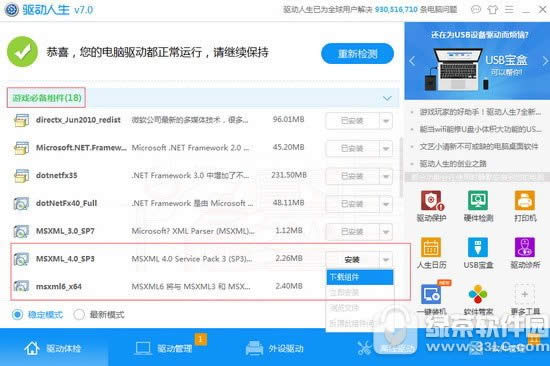This screenshot has width=550, height=366.
Task: Open the 驱动保护 shield tool
Action: (431, 201)
